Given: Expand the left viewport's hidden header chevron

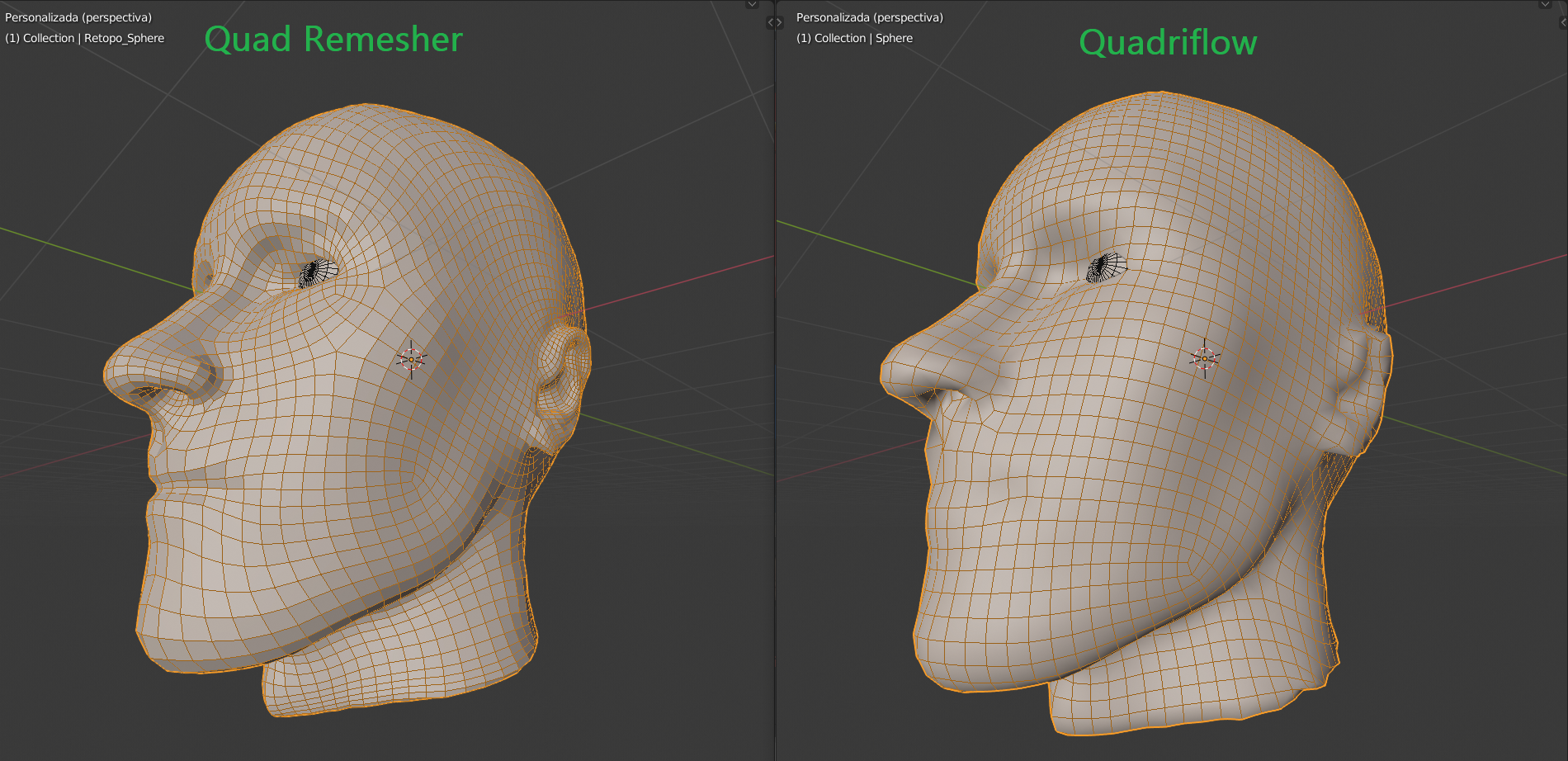Looking at the screenshot, I should pyautogui.click(x=752, y=4).
